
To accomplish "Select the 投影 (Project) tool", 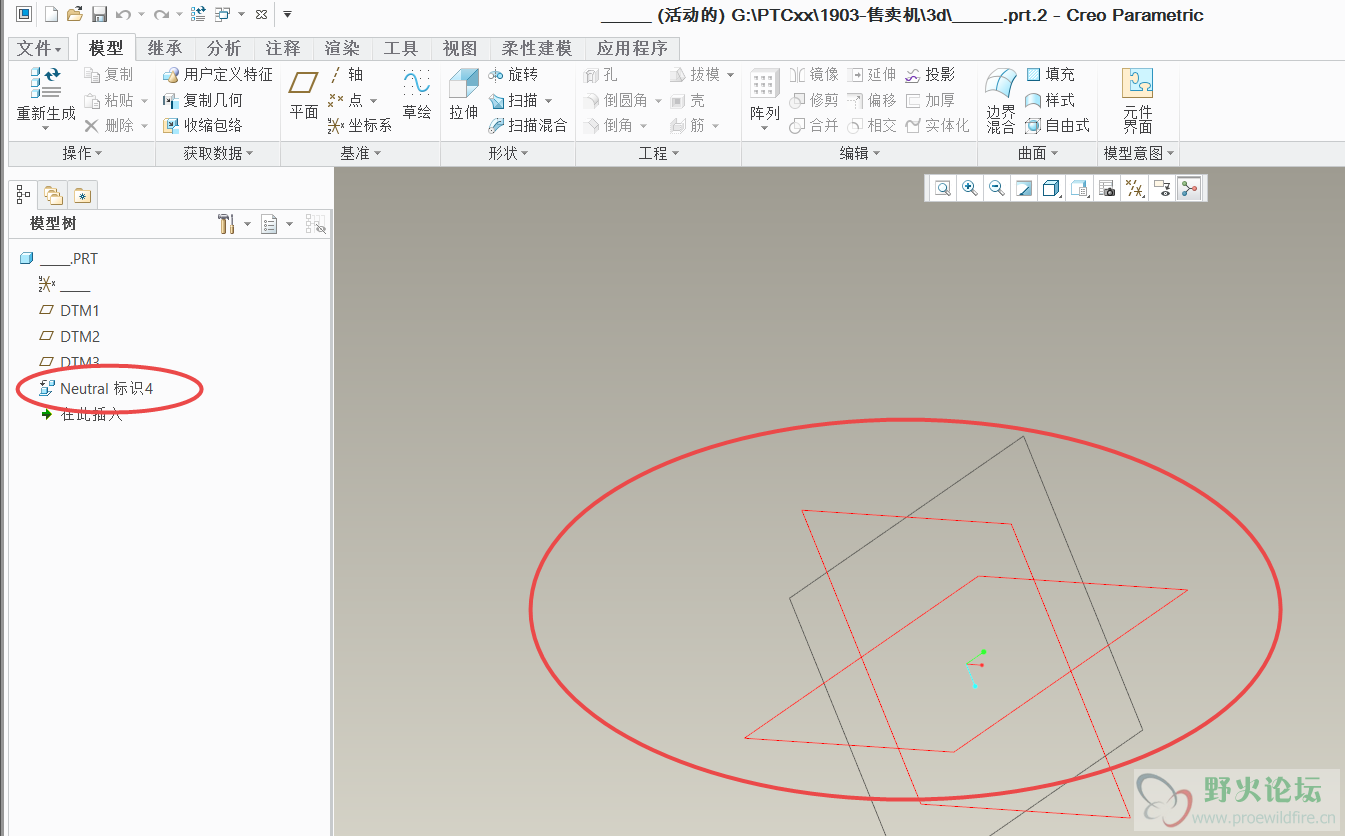I will [930, 75].
